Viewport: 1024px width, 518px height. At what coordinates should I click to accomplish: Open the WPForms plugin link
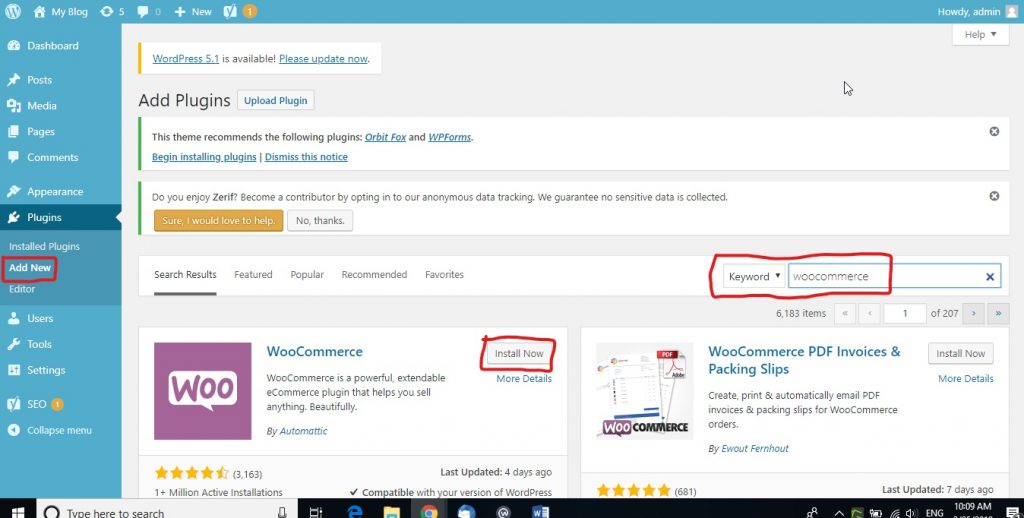click(x=449, y=137)
